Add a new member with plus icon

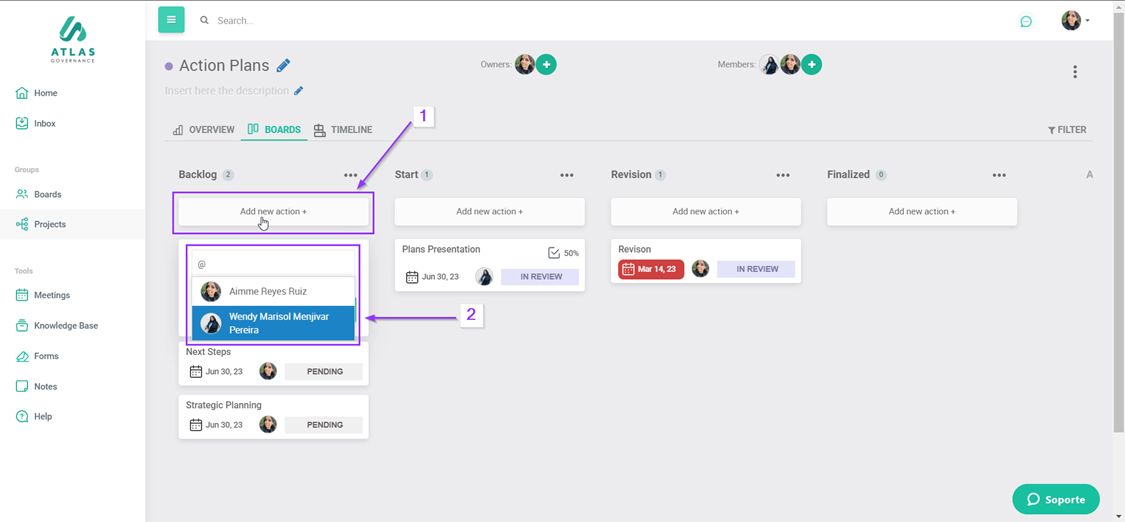[x=812, y=65]
